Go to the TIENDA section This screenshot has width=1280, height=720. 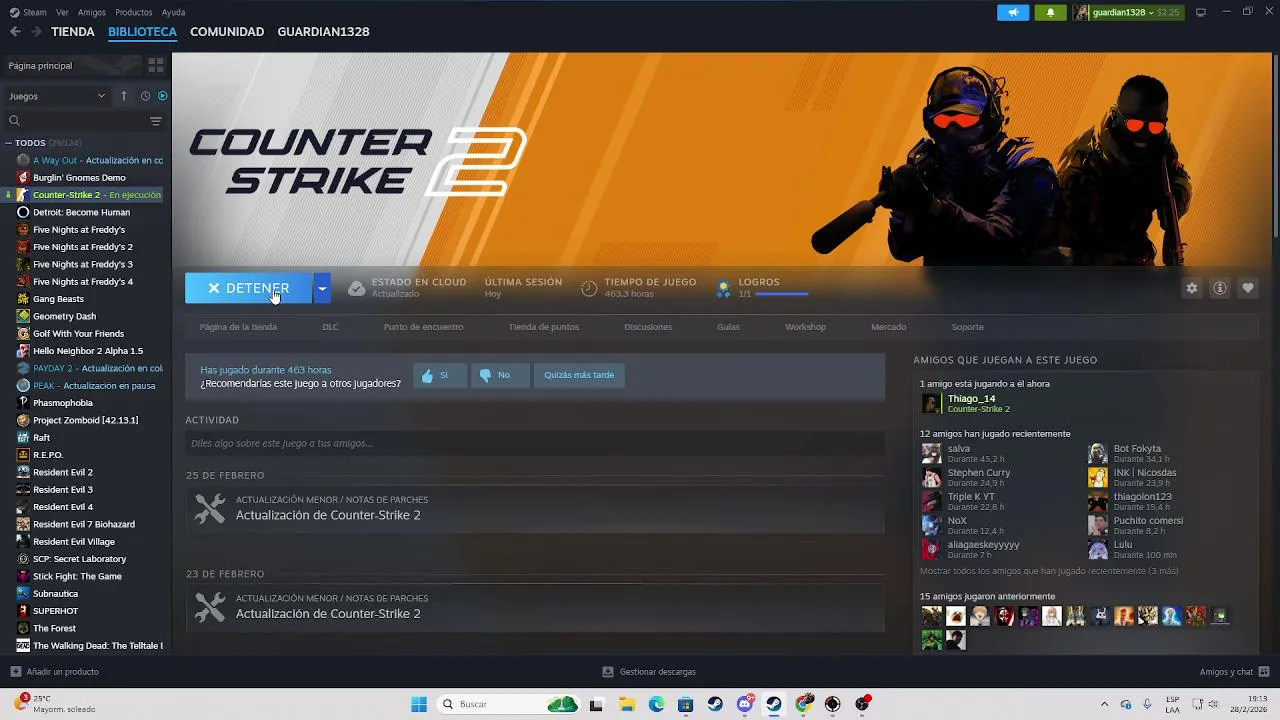[x=73, y=32]
